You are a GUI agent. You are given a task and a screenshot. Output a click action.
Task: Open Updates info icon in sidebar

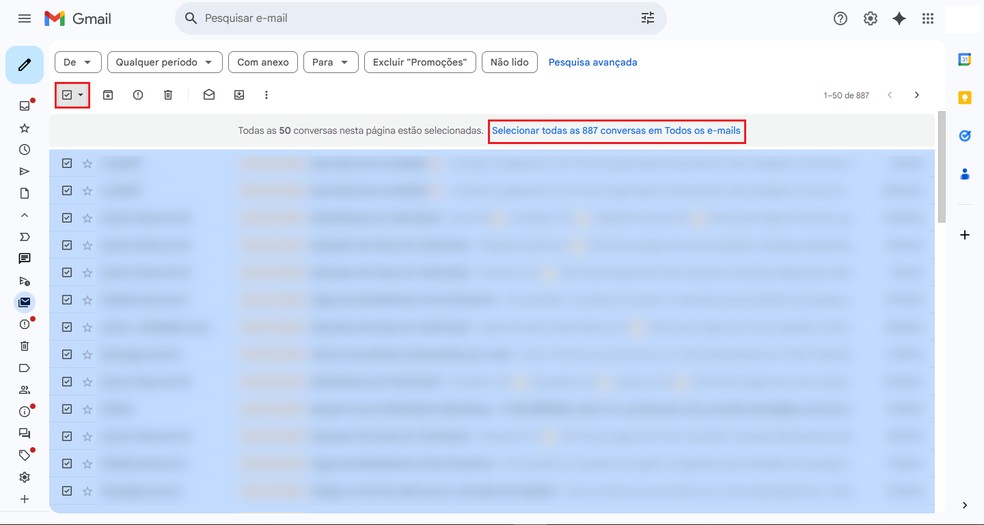24,411
